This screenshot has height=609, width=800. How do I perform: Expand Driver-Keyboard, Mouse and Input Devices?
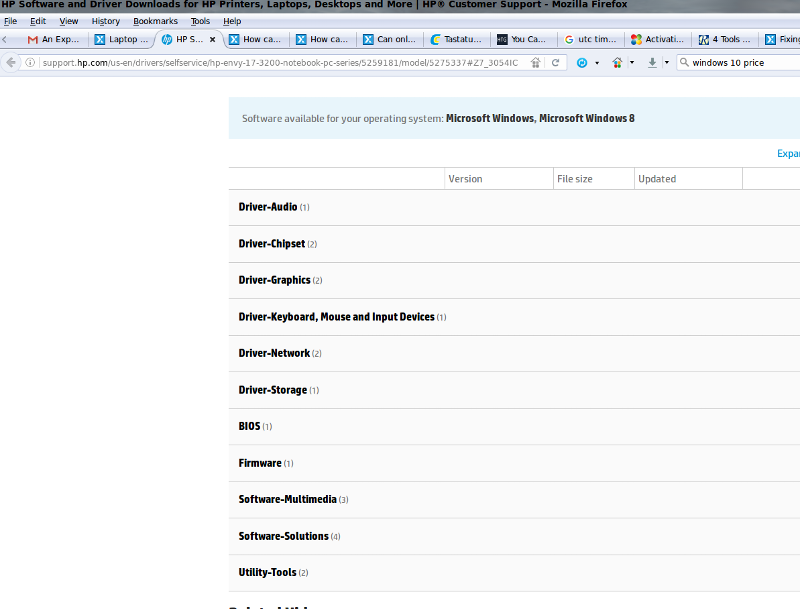[514, 317]
